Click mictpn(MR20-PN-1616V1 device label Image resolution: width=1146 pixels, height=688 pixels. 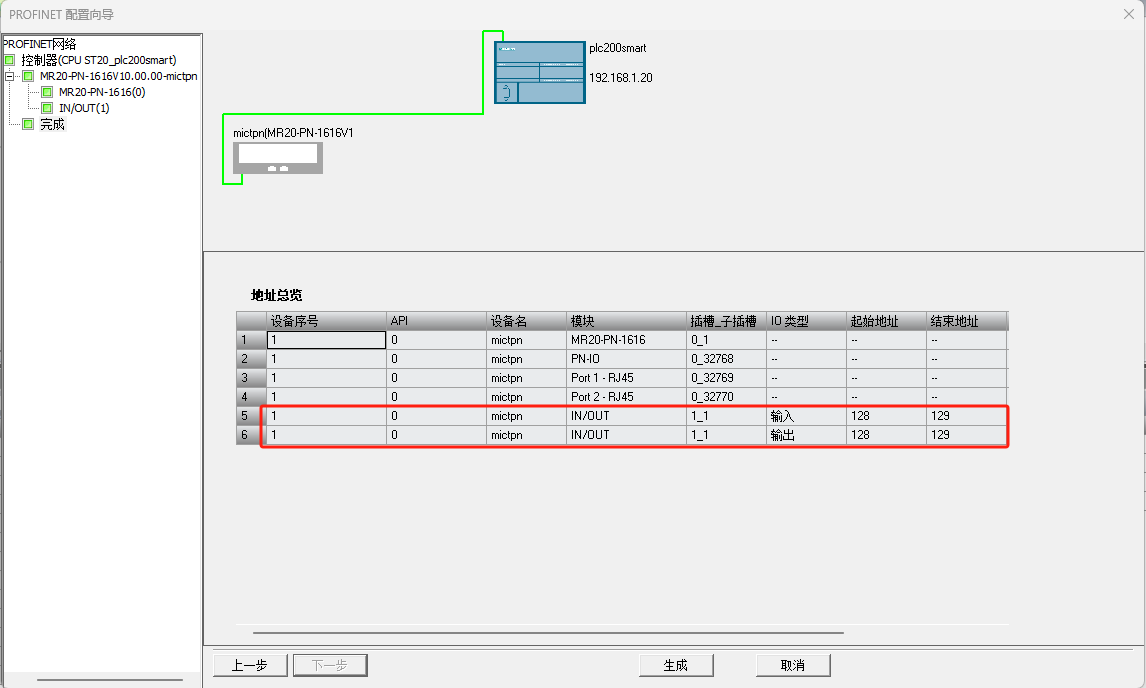(x=293, y=133)
